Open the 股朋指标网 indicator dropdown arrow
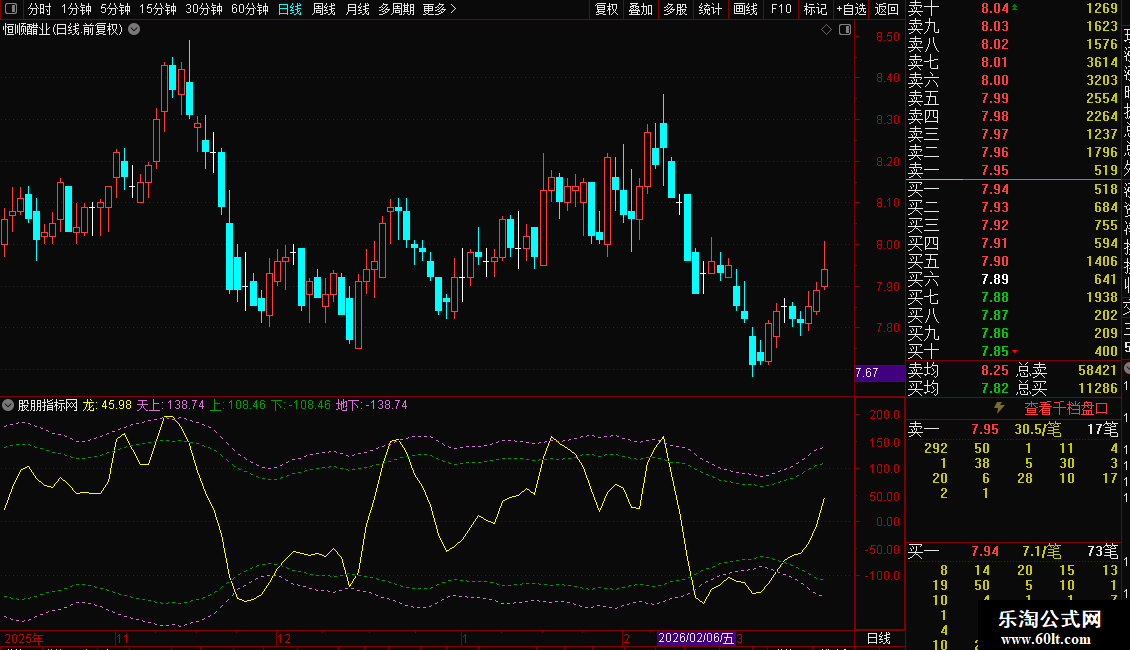This screenshot has height=650, width=1130. [9, 405]
